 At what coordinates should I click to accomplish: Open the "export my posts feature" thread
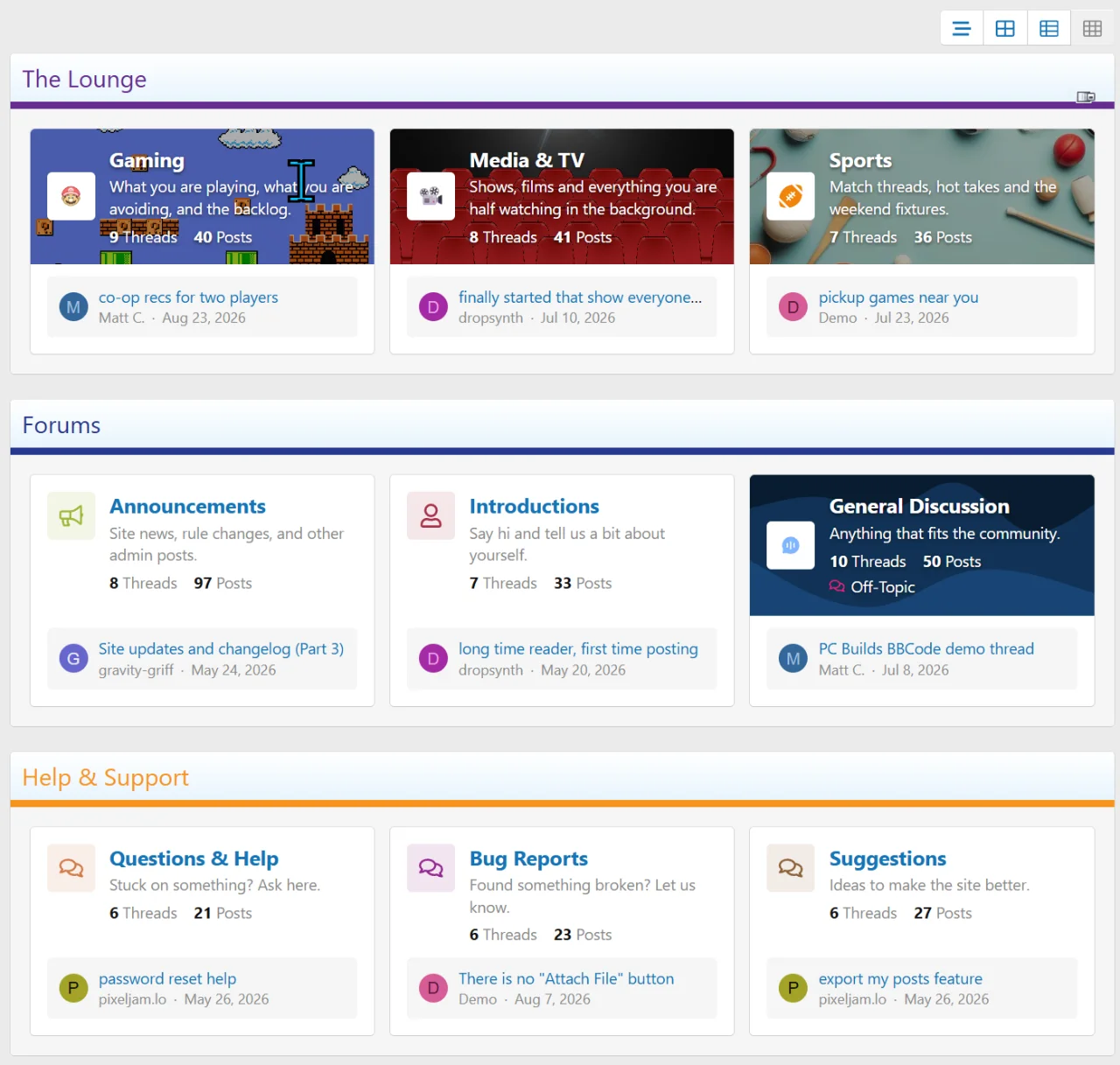pyautogui.click(x=900, y=979)
